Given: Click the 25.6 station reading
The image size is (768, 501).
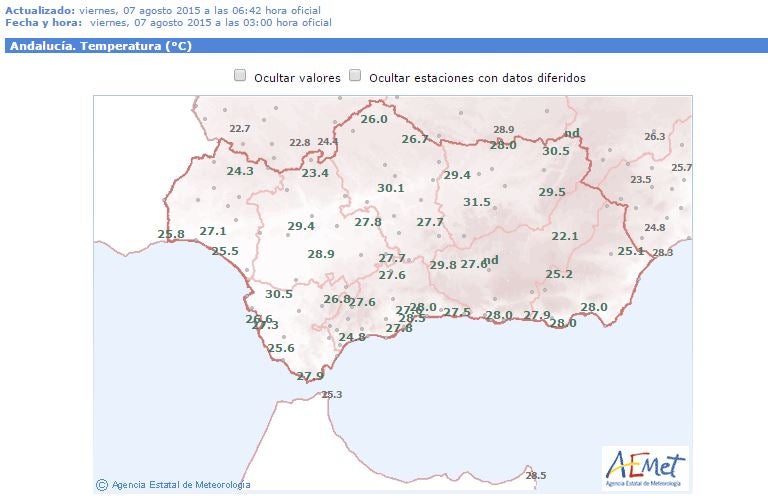Looking at the screenshot, I should [x=281, y=348].
